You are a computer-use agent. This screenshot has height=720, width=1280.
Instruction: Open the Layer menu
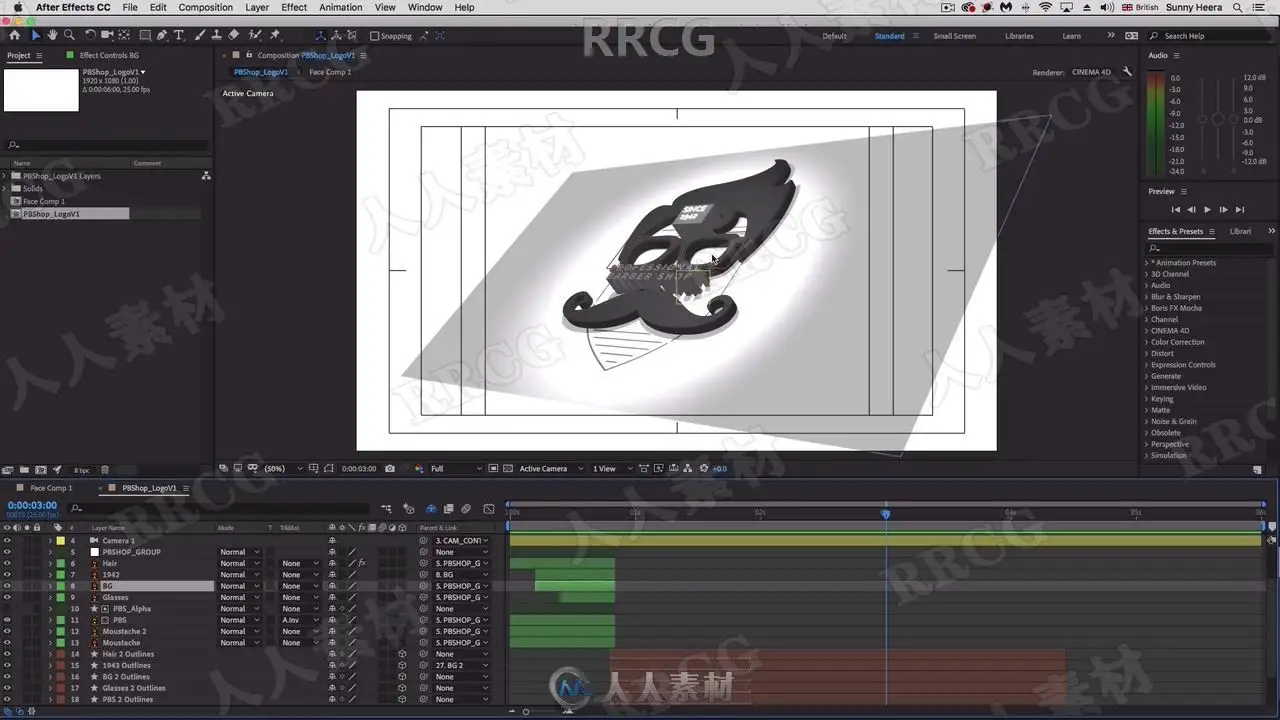click(x=257, y=7)
